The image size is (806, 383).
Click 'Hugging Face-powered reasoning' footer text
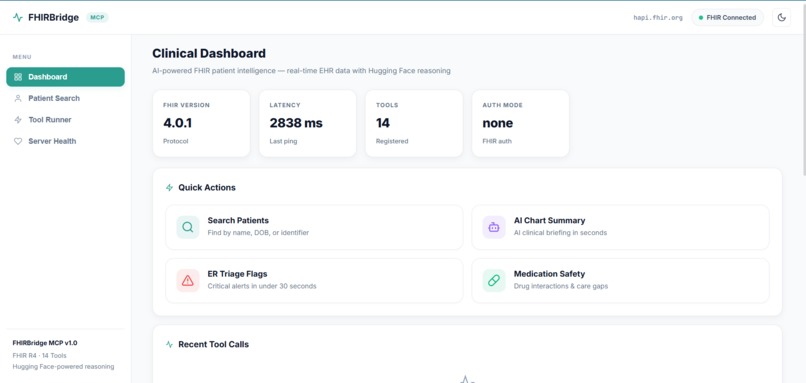(63, 367)
